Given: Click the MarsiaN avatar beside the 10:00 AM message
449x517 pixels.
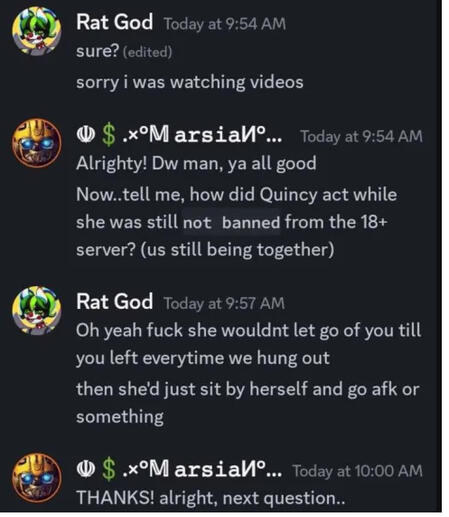Looking at the screenshot, I should tap(37, 477).
